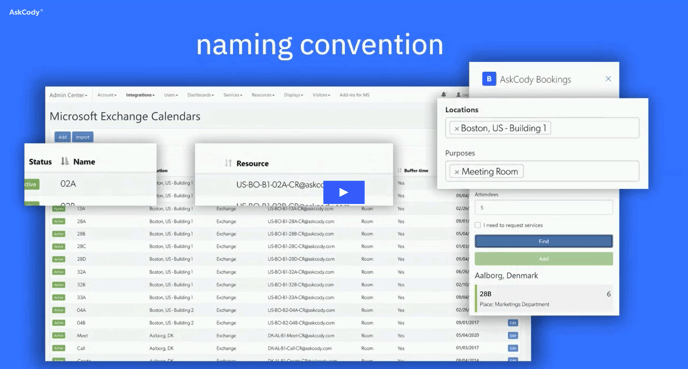688x369 pixels.
Task: Click the Active badge on row 33A
Action: [x=59, y=297]
